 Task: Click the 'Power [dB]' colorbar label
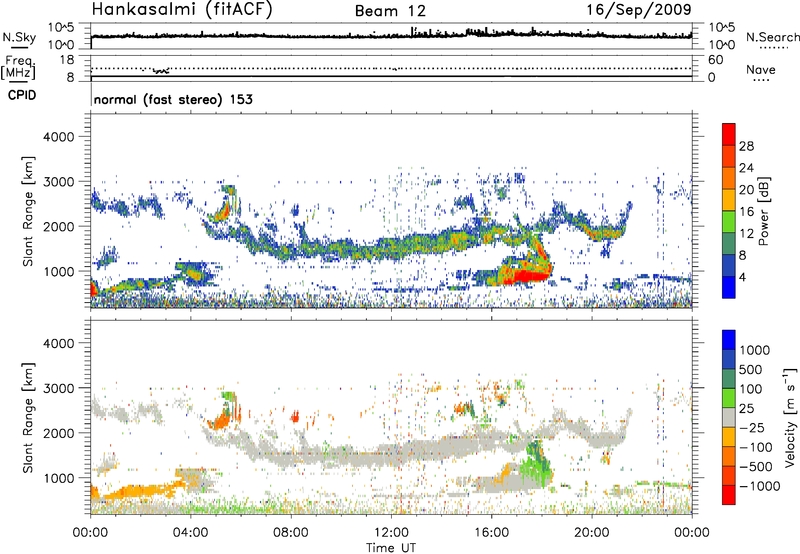pyautogui.click(x=764, y=211)
